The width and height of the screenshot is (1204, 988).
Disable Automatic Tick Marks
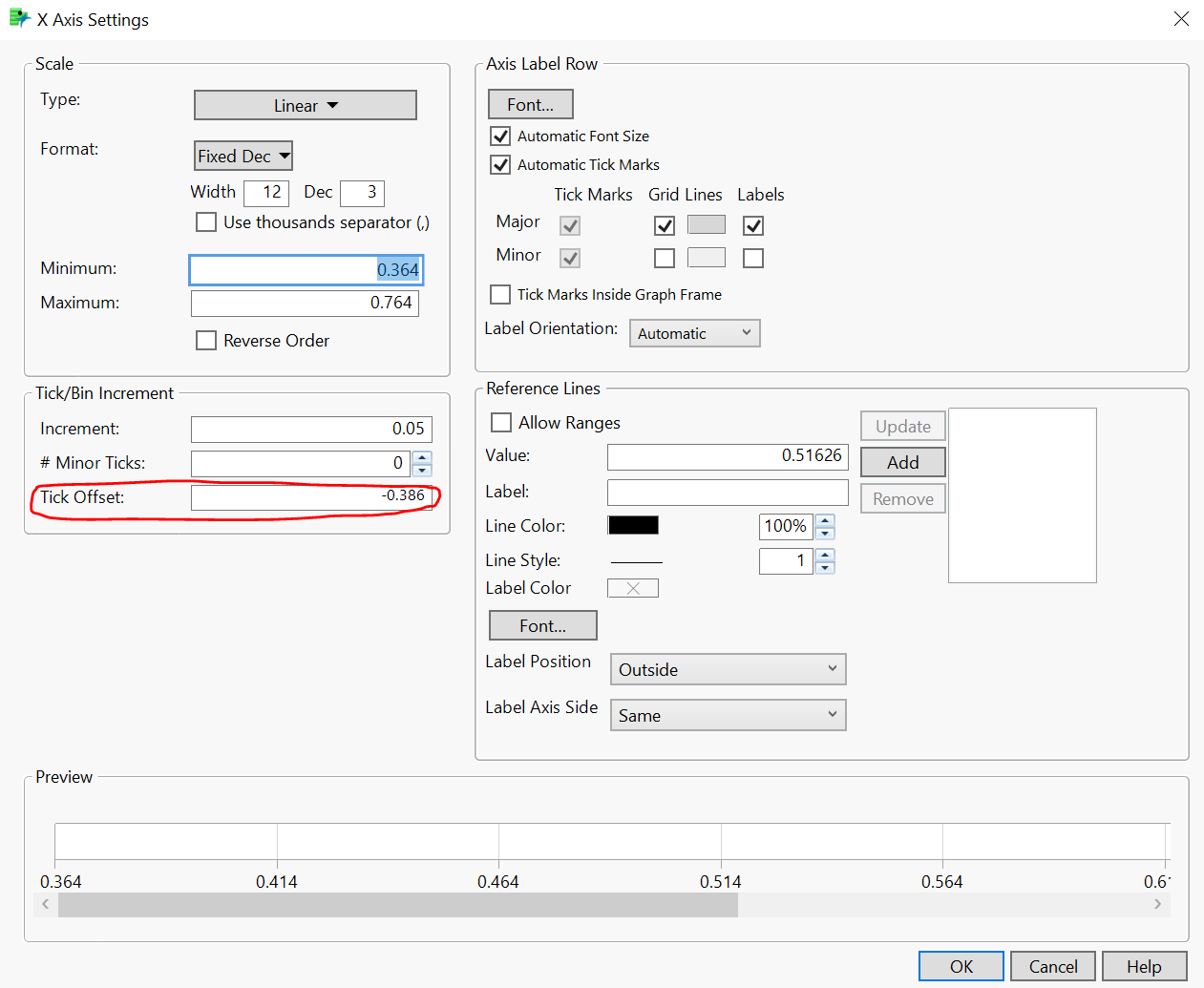pos(500,164)
